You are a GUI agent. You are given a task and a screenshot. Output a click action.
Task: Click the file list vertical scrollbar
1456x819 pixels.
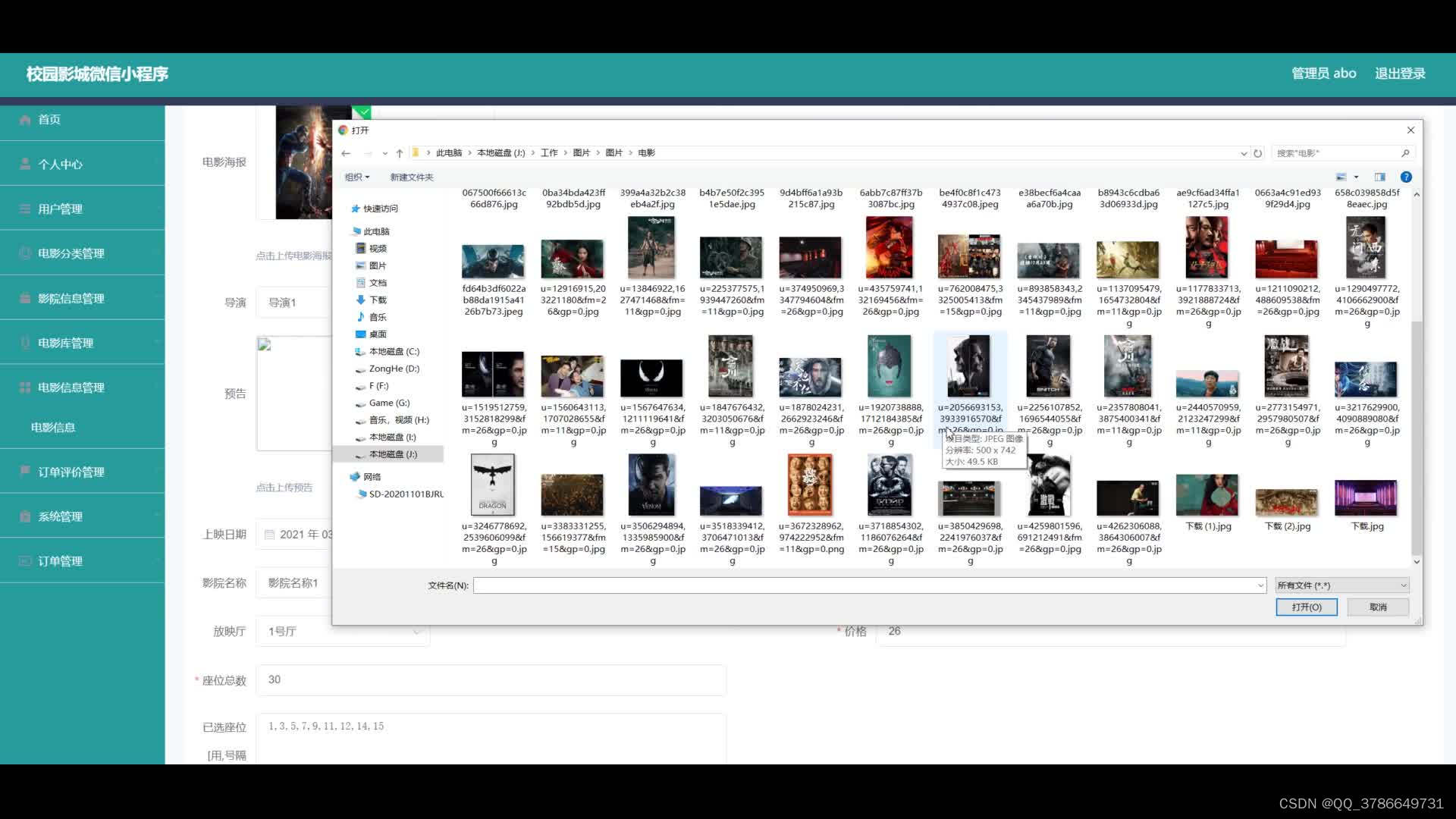click(x=1417, y=438)
